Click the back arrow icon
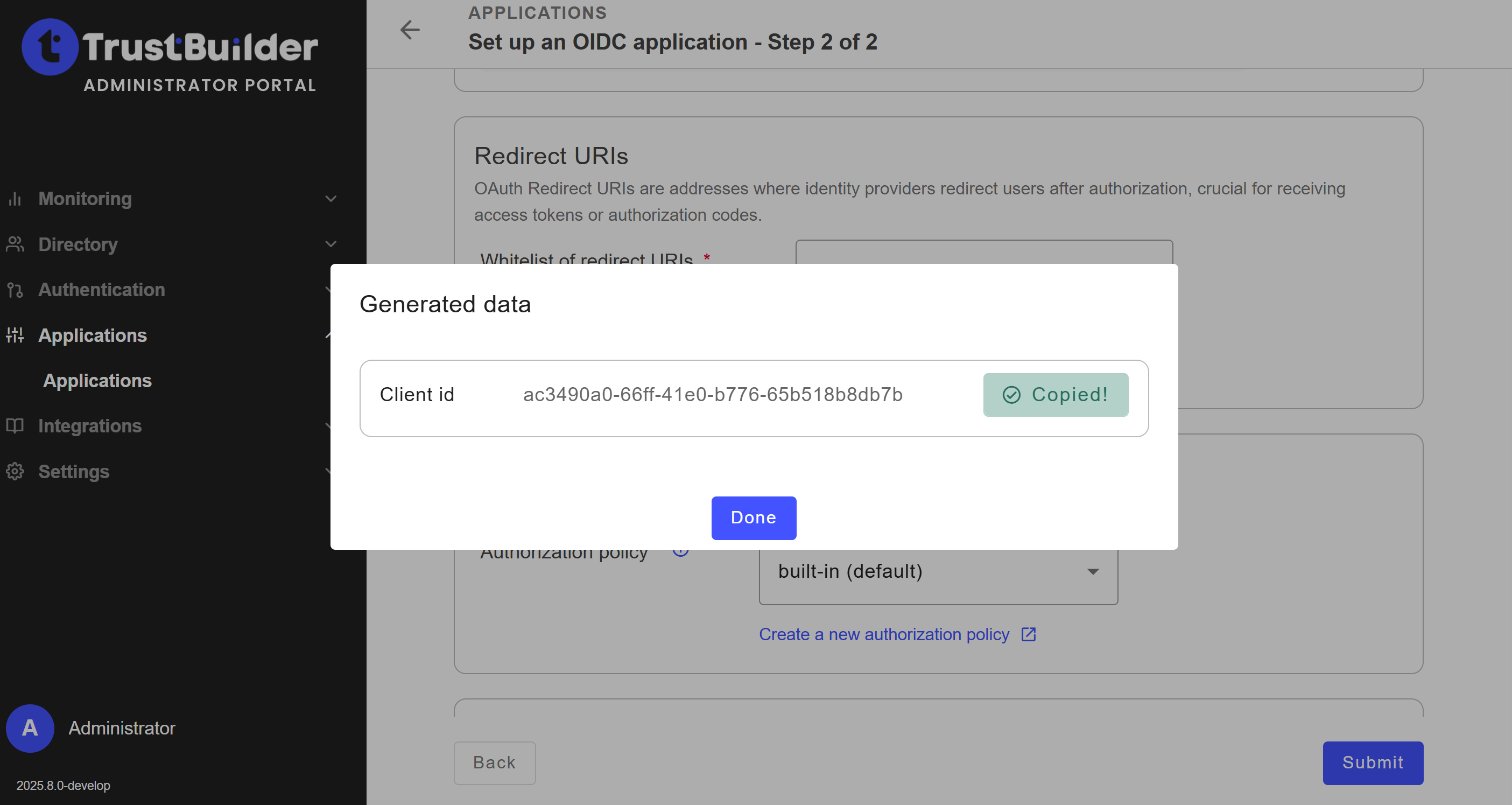The width and height of the screenshot is (1512, 805). tap(410, 30)
